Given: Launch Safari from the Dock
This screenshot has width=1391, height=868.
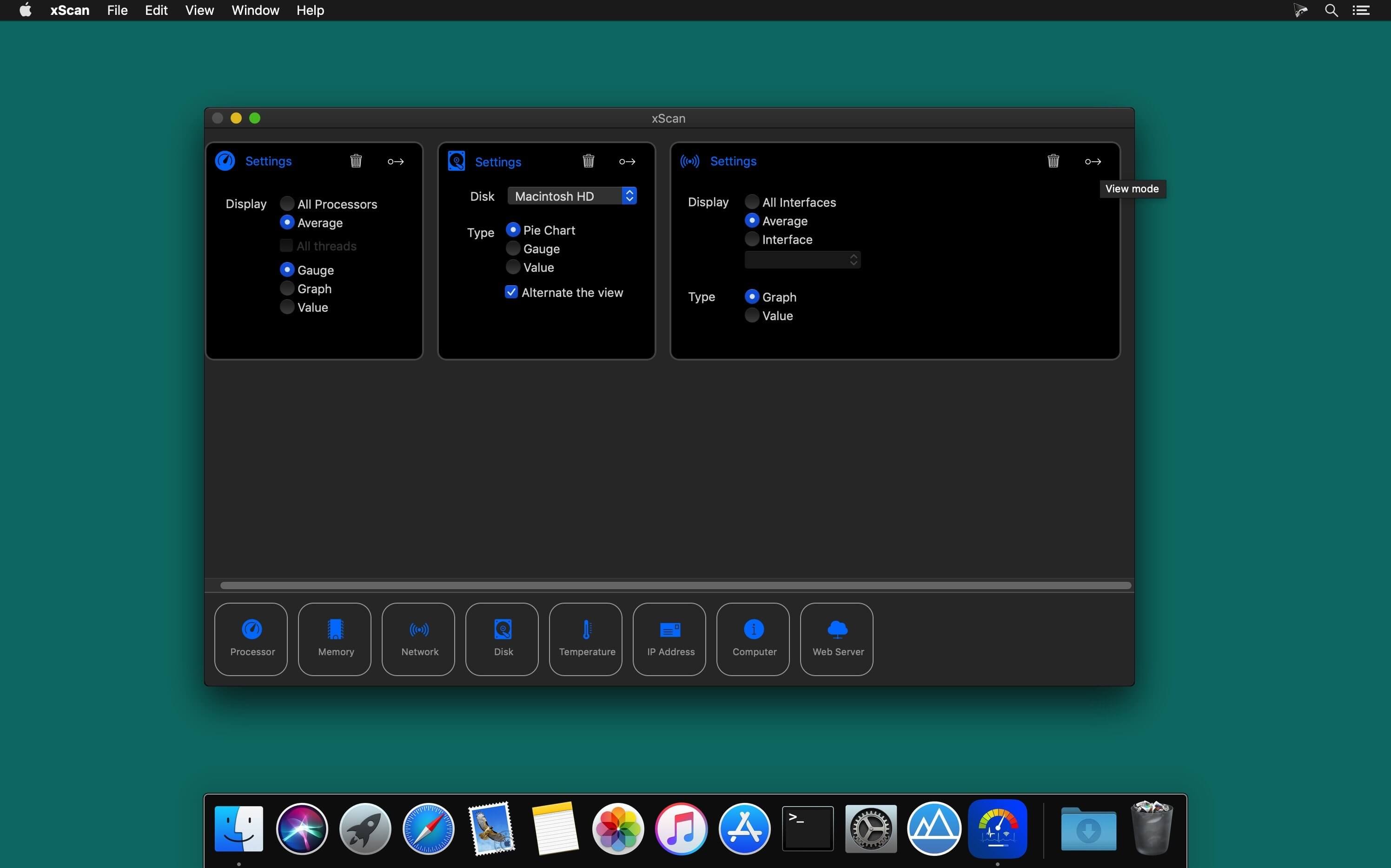Looking at the screenshot, I should 429,829.
